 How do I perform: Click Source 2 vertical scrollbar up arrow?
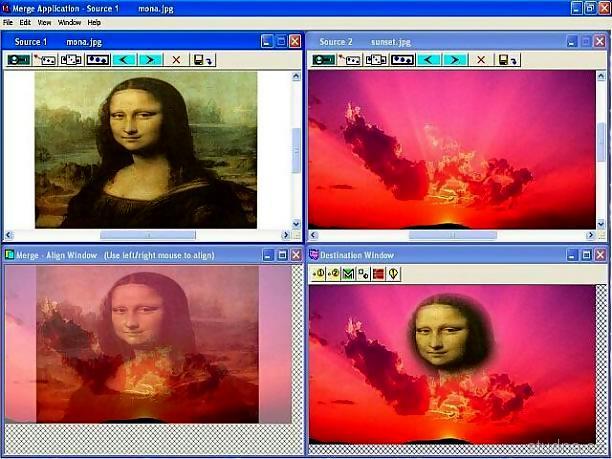[x=601, y=76]
